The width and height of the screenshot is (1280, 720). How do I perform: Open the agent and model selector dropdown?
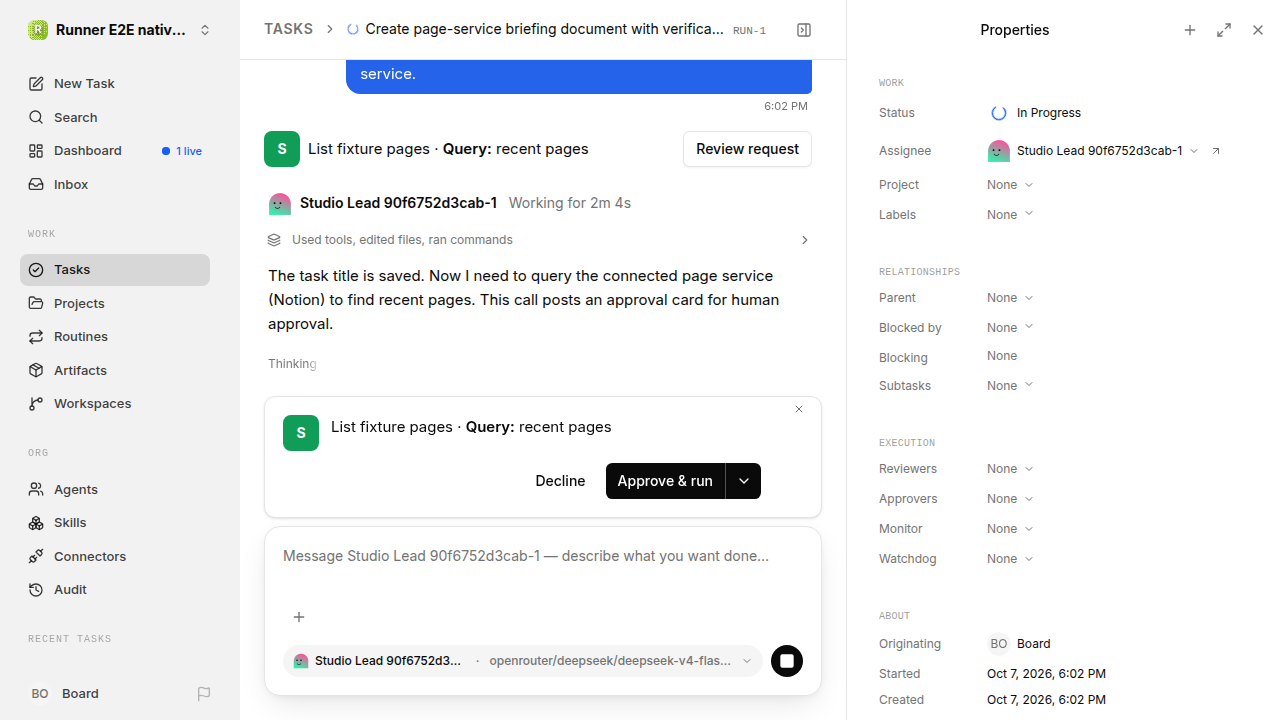click(523, 661)
